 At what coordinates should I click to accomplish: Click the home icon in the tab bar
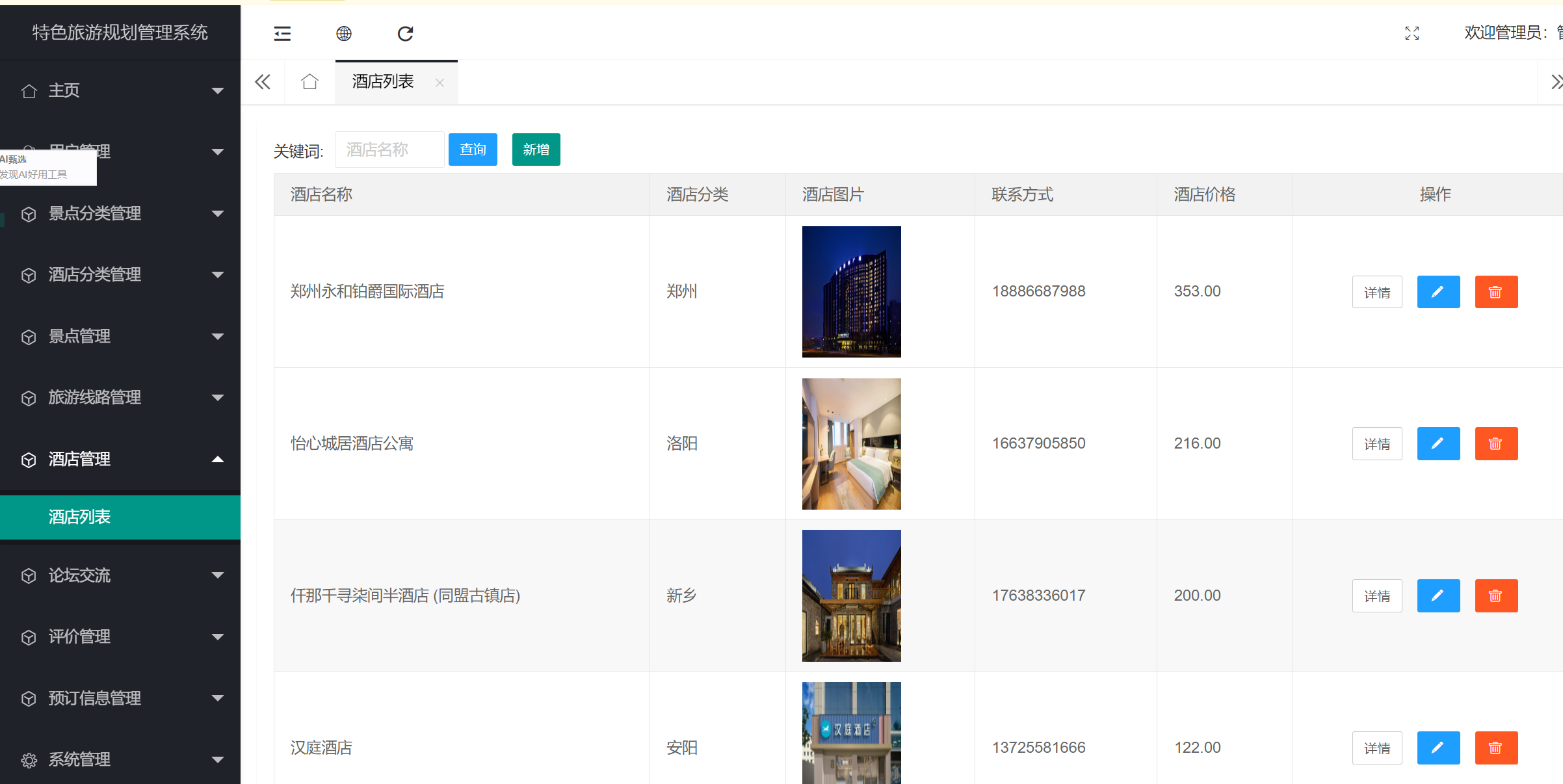(309, 81)
